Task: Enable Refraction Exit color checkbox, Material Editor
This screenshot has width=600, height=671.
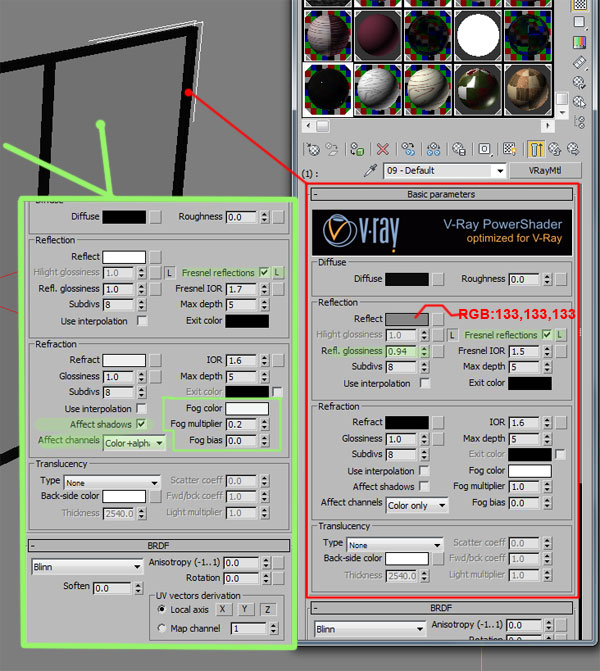Action: [560, 454]
